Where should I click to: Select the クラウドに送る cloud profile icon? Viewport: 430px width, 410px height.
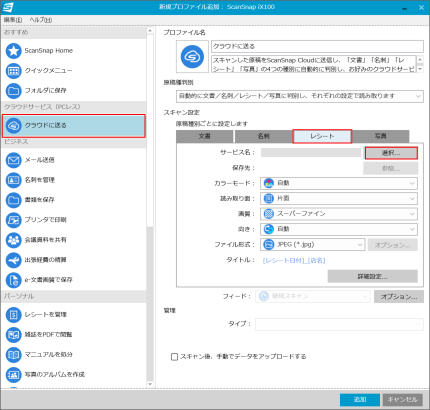14,125
